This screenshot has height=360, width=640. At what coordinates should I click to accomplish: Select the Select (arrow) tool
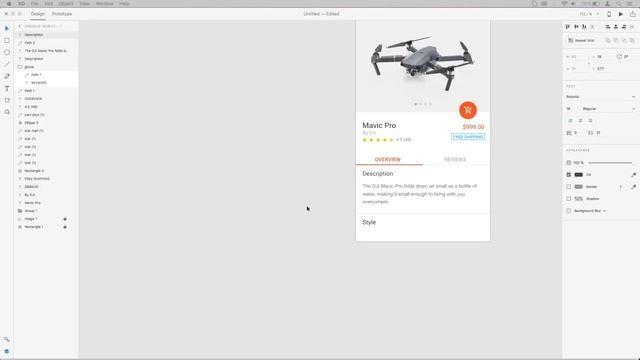[7, 29]
